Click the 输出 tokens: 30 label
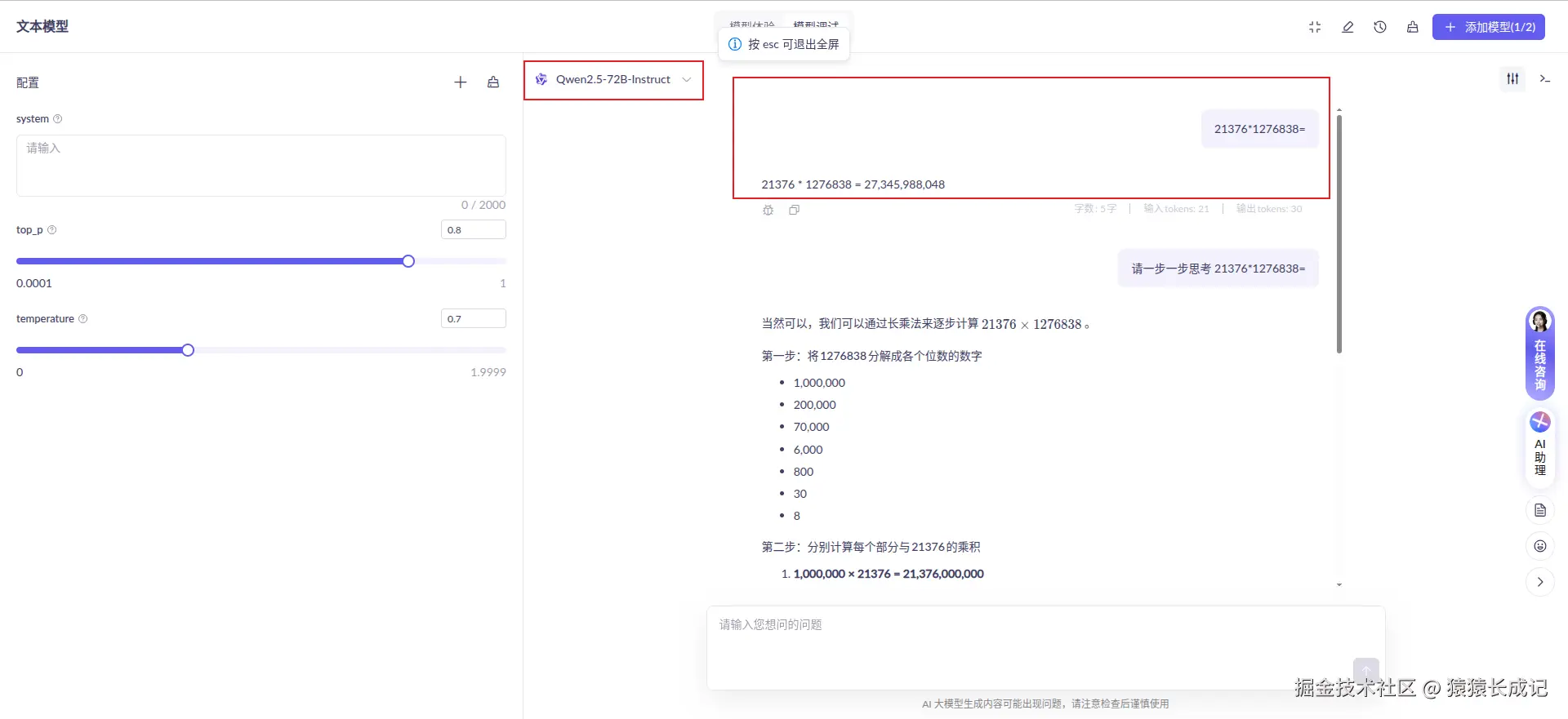Image resolution: width=1568 pixels, height=719 pixels. click(1269, 209)
